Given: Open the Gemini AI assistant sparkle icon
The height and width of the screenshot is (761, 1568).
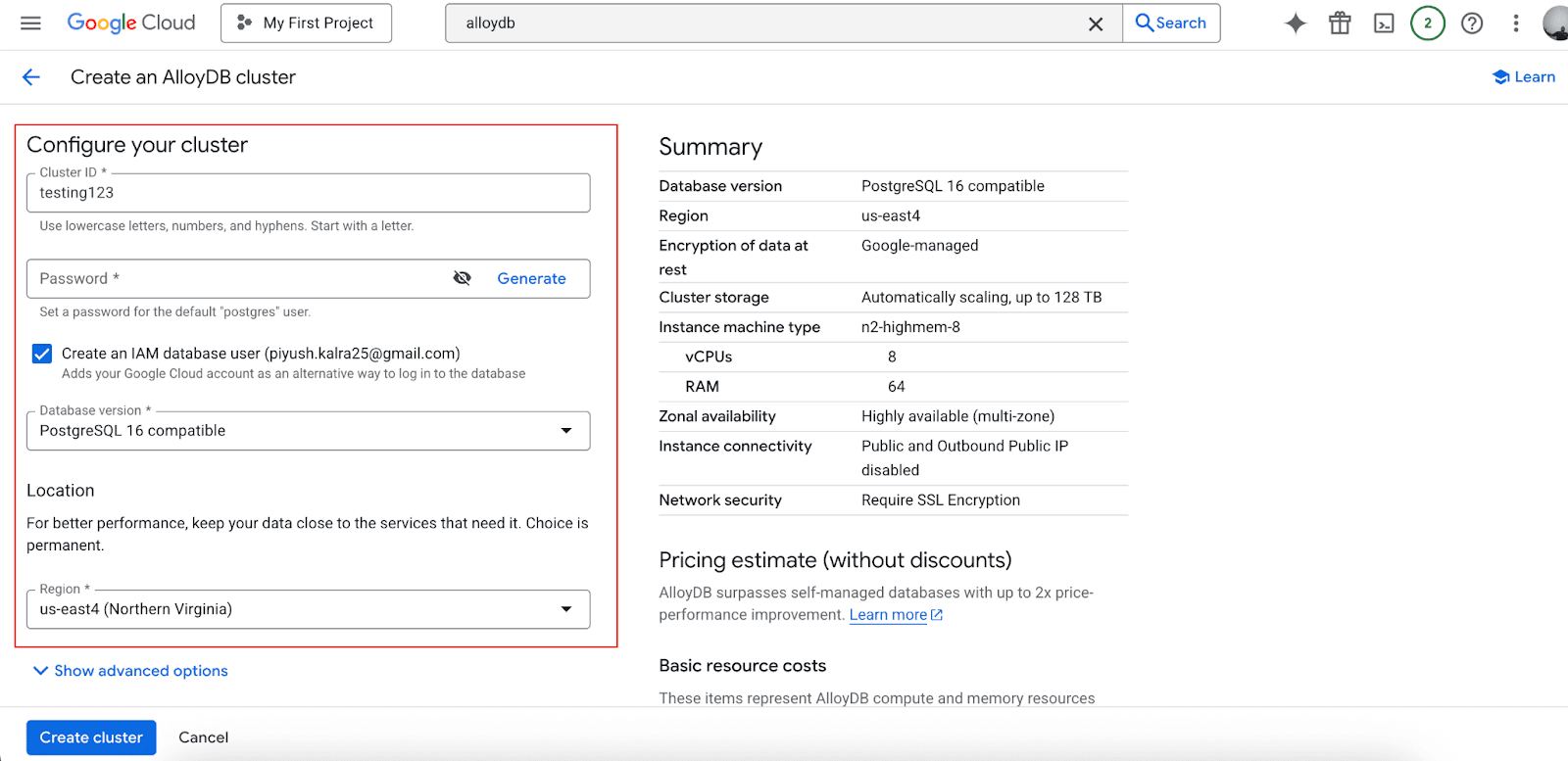Looking at the screenshot, I should 1296,24.
